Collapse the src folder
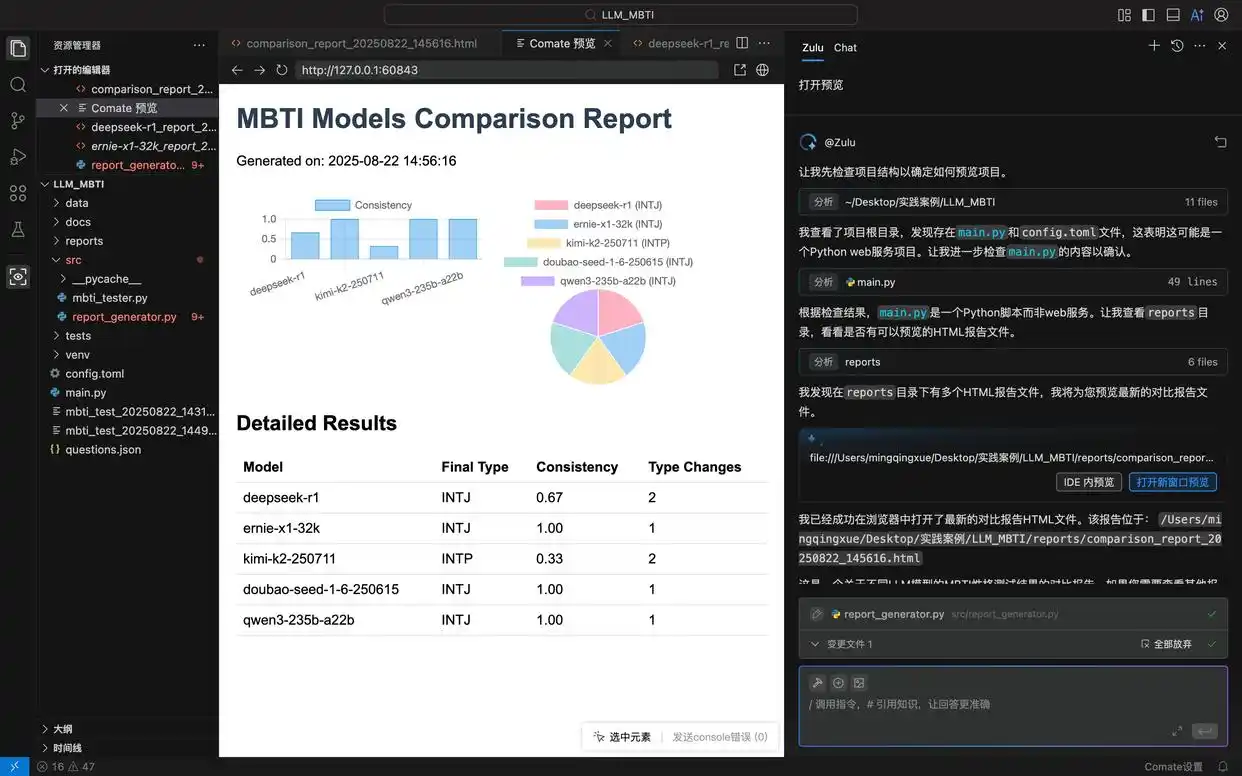 pos(73,260)
